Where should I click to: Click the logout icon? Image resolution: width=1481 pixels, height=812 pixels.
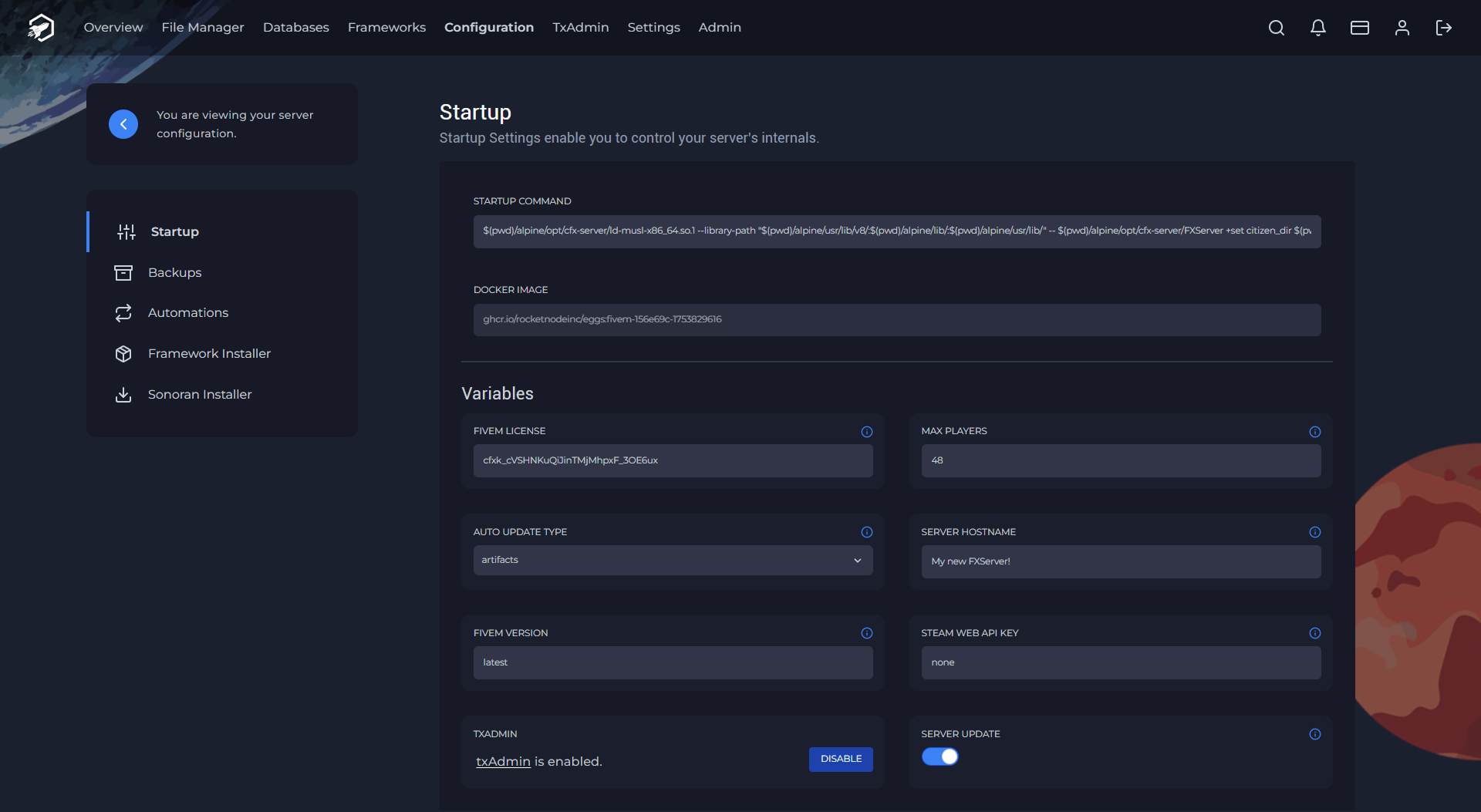click(x=1444, y=28)
